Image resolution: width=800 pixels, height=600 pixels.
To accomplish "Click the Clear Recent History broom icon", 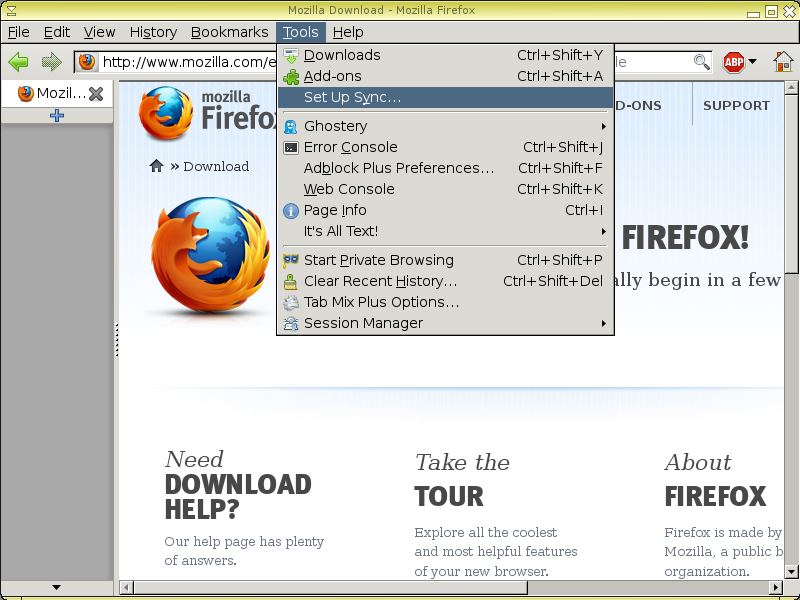I will click(290, 282).
